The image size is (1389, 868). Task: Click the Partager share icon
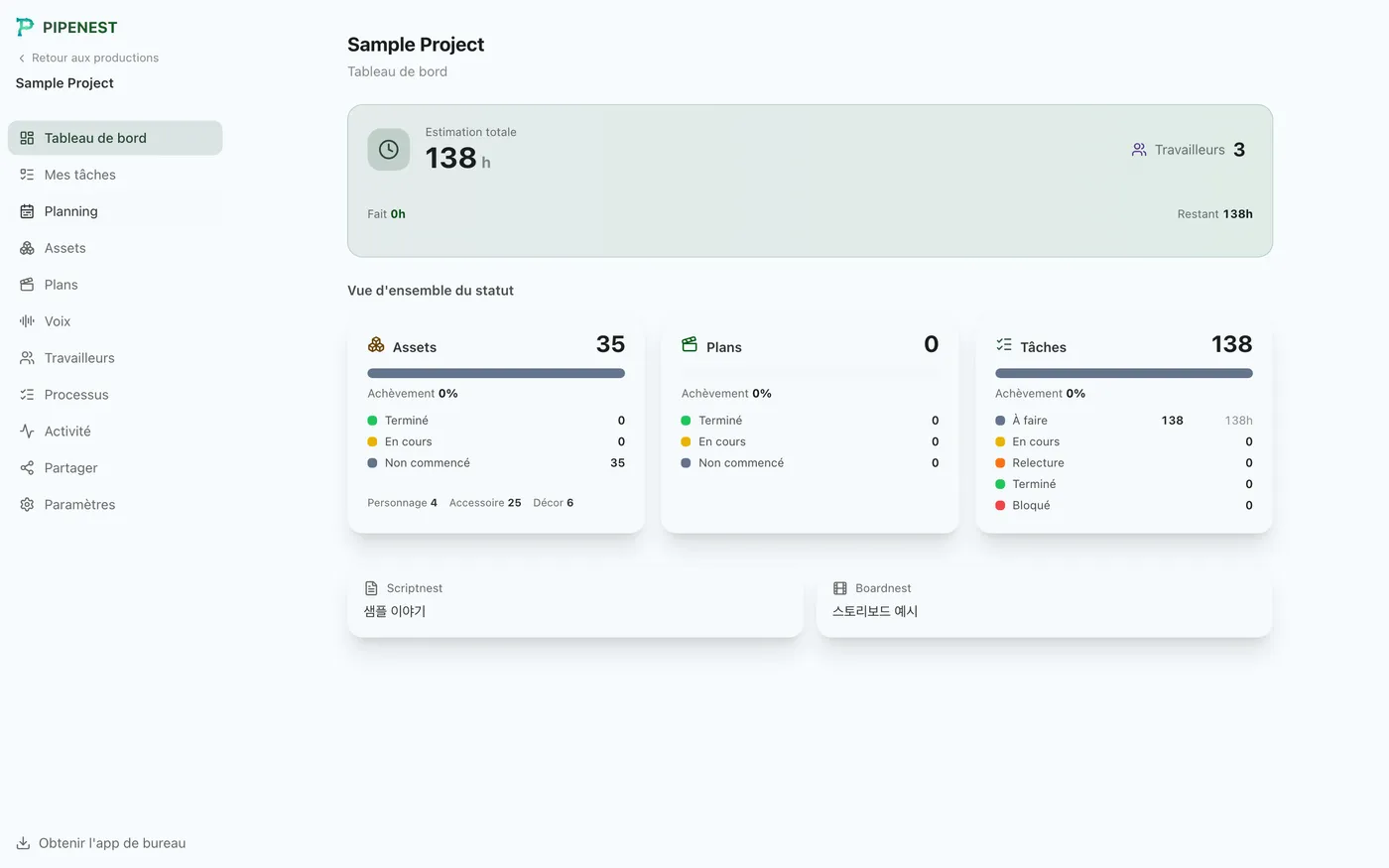[x=27, y=468]
